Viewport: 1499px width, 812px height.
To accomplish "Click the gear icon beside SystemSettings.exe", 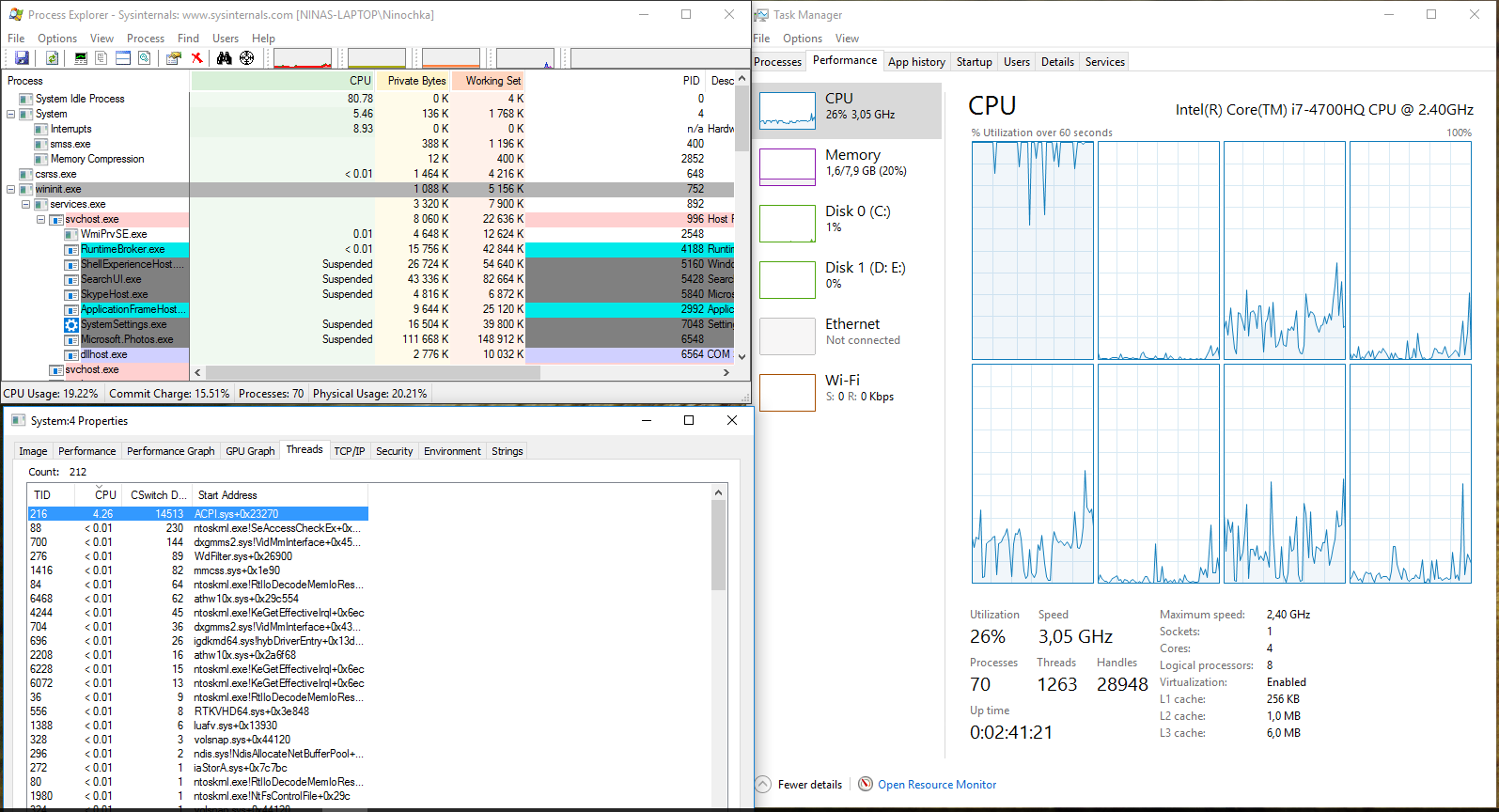I will pos(71,324).
